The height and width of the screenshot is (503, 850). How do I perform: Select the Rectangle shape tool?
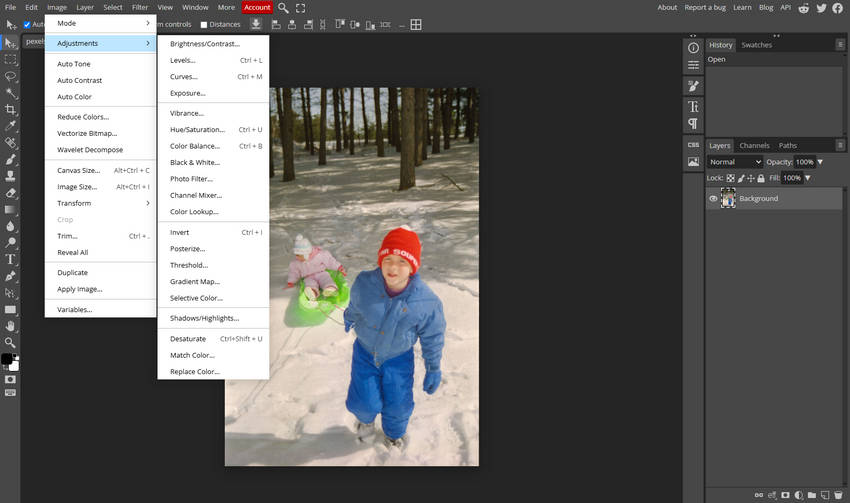10,309
